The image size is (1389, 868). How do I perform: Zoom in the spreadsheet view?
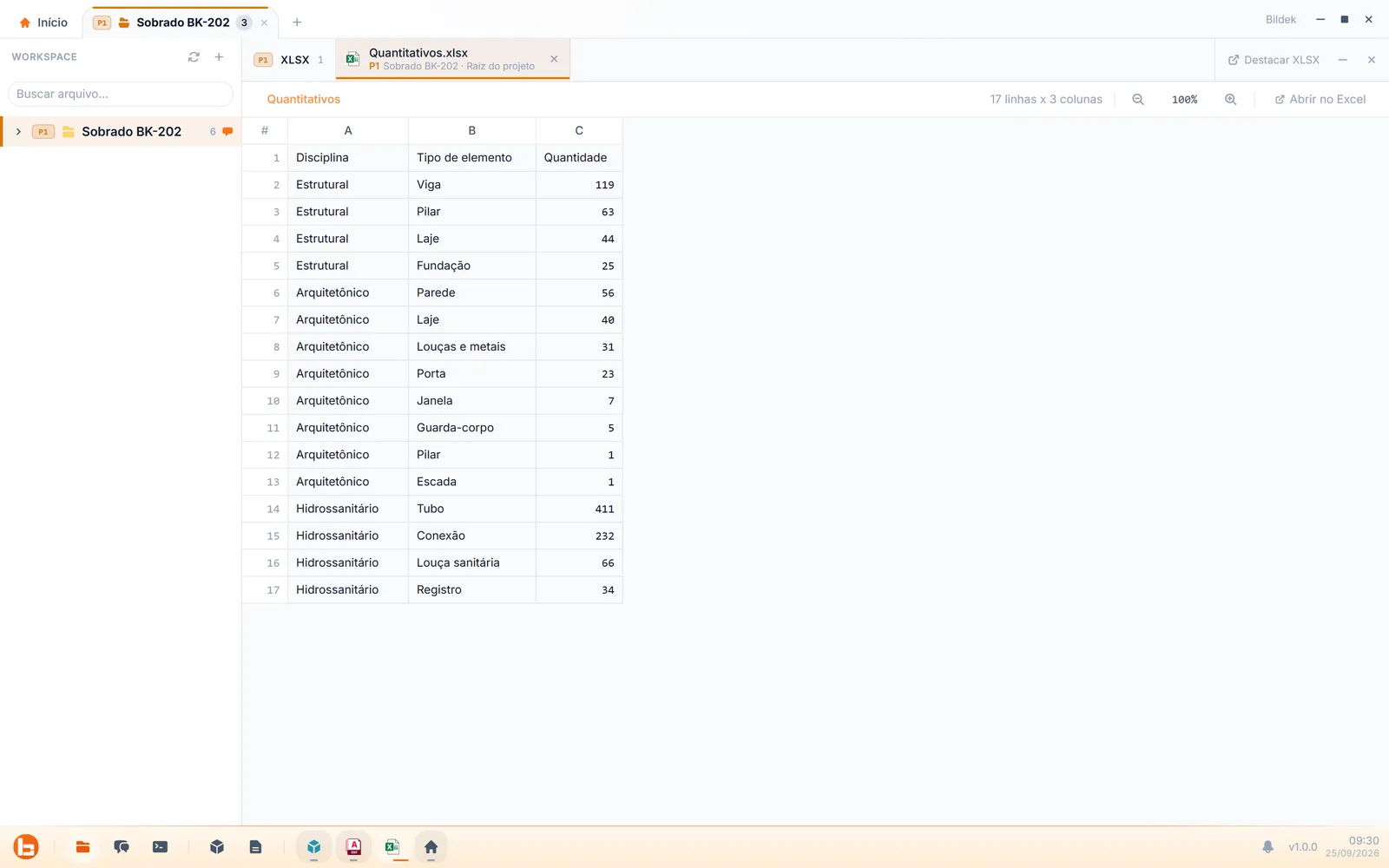(x=1230, y=100)
